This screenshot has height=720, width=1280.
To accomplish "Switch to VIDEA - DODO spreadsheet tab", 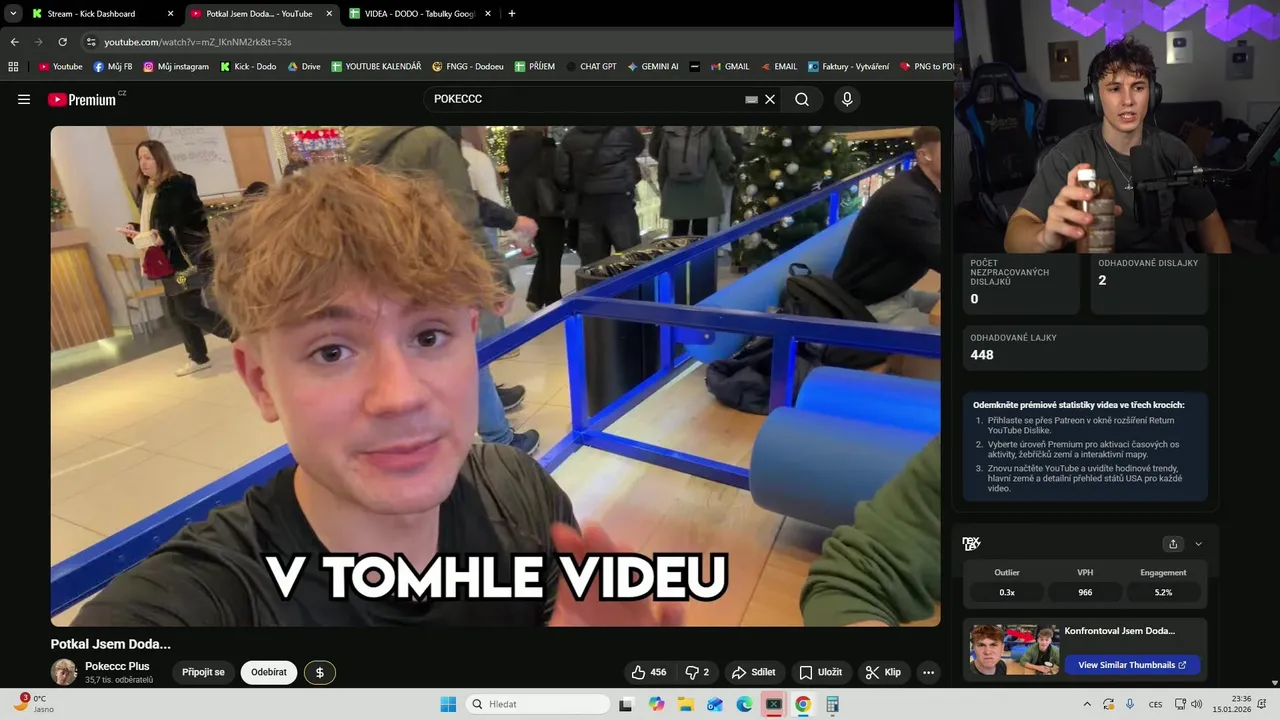I will [x=419, y=14].
